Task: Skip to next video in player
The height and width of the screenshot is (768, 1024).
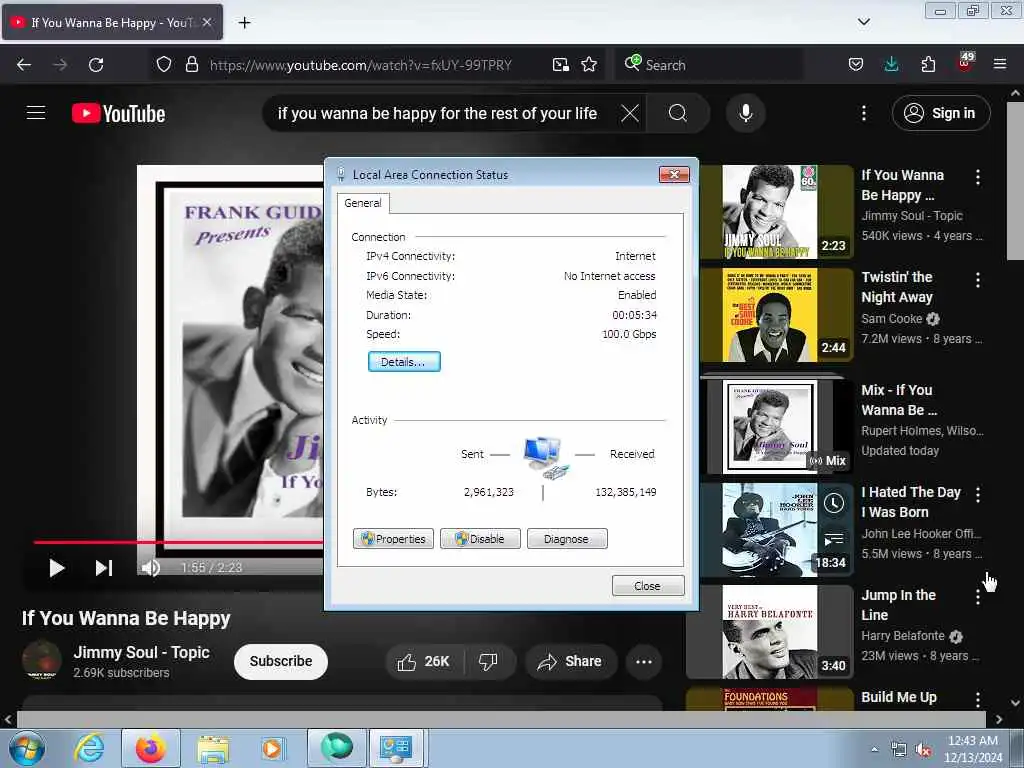Action: [x=104, y=568]
